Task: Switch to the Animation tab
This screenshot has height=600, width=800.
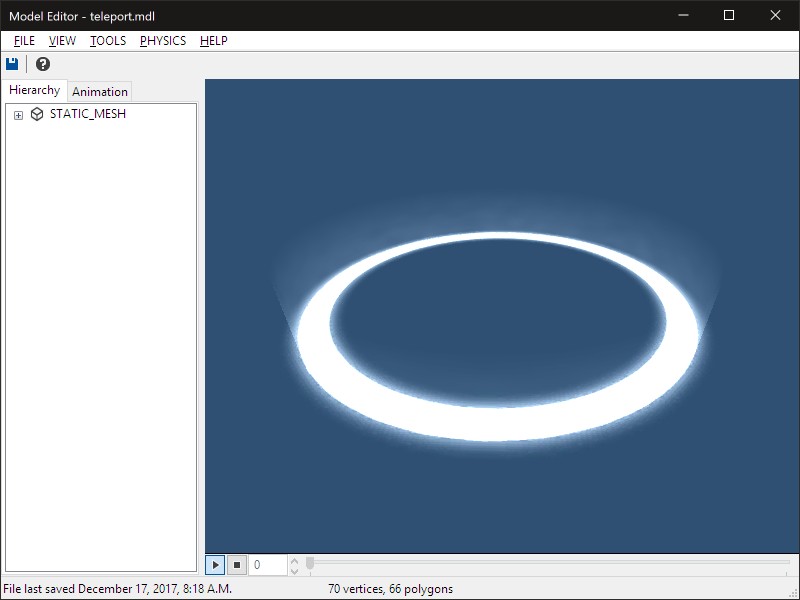Action: point(100,91)
